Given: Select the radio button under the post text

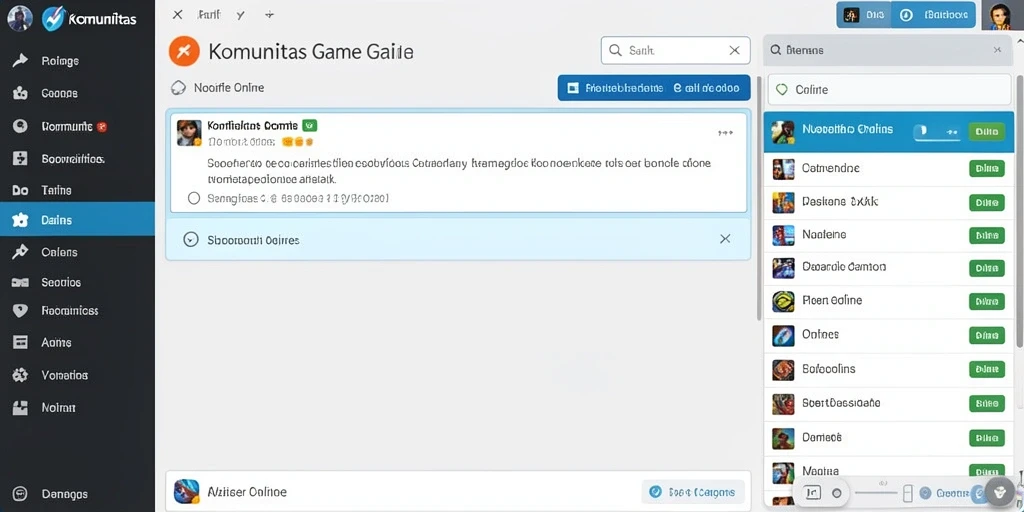Looking at the screenshot, I should 193,198.
